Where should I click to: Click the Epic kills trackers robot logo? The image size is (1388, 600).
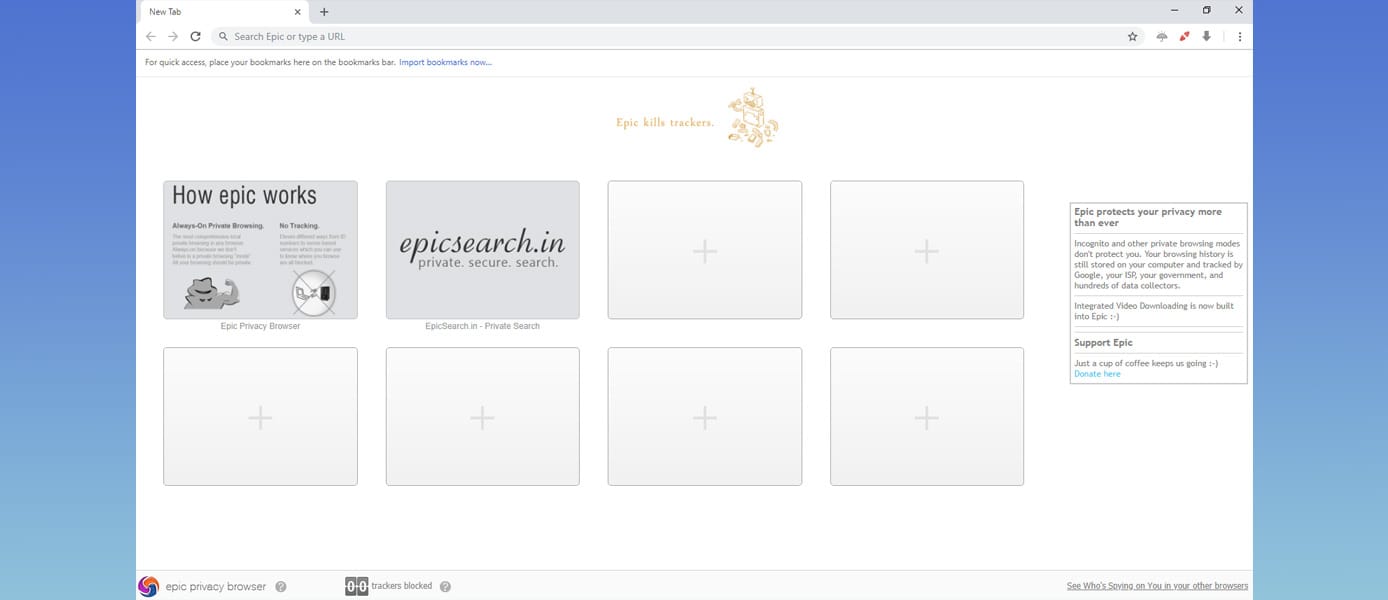(753, 117)
